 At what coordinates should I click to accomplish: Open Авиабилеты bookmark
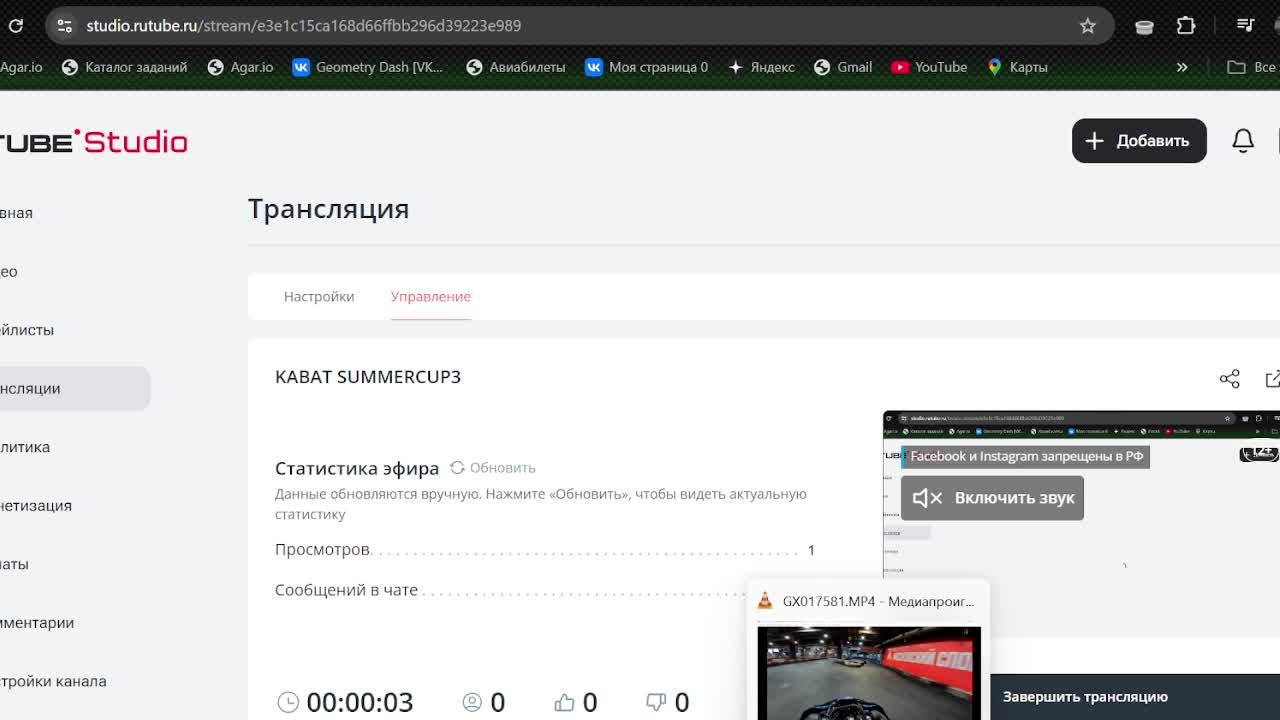(516, 67)
